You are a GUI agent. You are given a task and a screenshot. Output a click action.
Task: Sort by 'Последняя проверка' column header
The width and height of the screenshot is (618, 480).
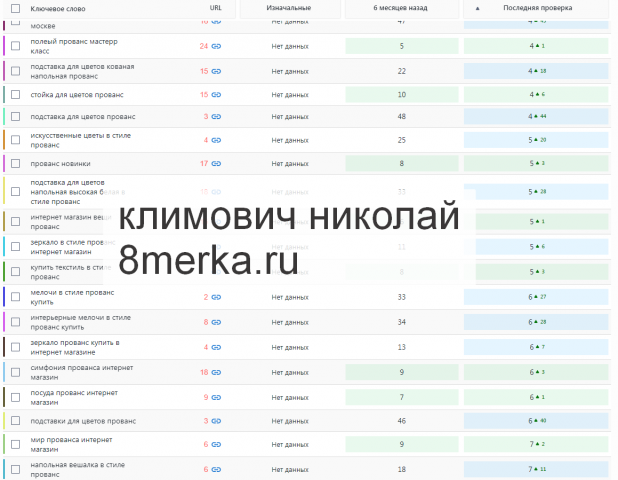[x=538, y=8]
